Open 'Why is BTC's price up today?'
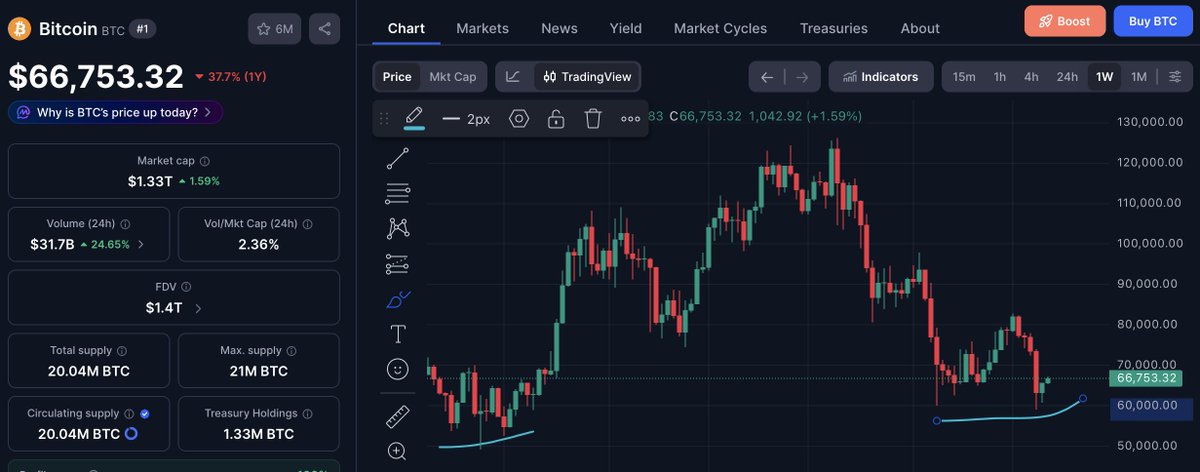Viewport: 1200px width, 472px height. click(115, 112)
